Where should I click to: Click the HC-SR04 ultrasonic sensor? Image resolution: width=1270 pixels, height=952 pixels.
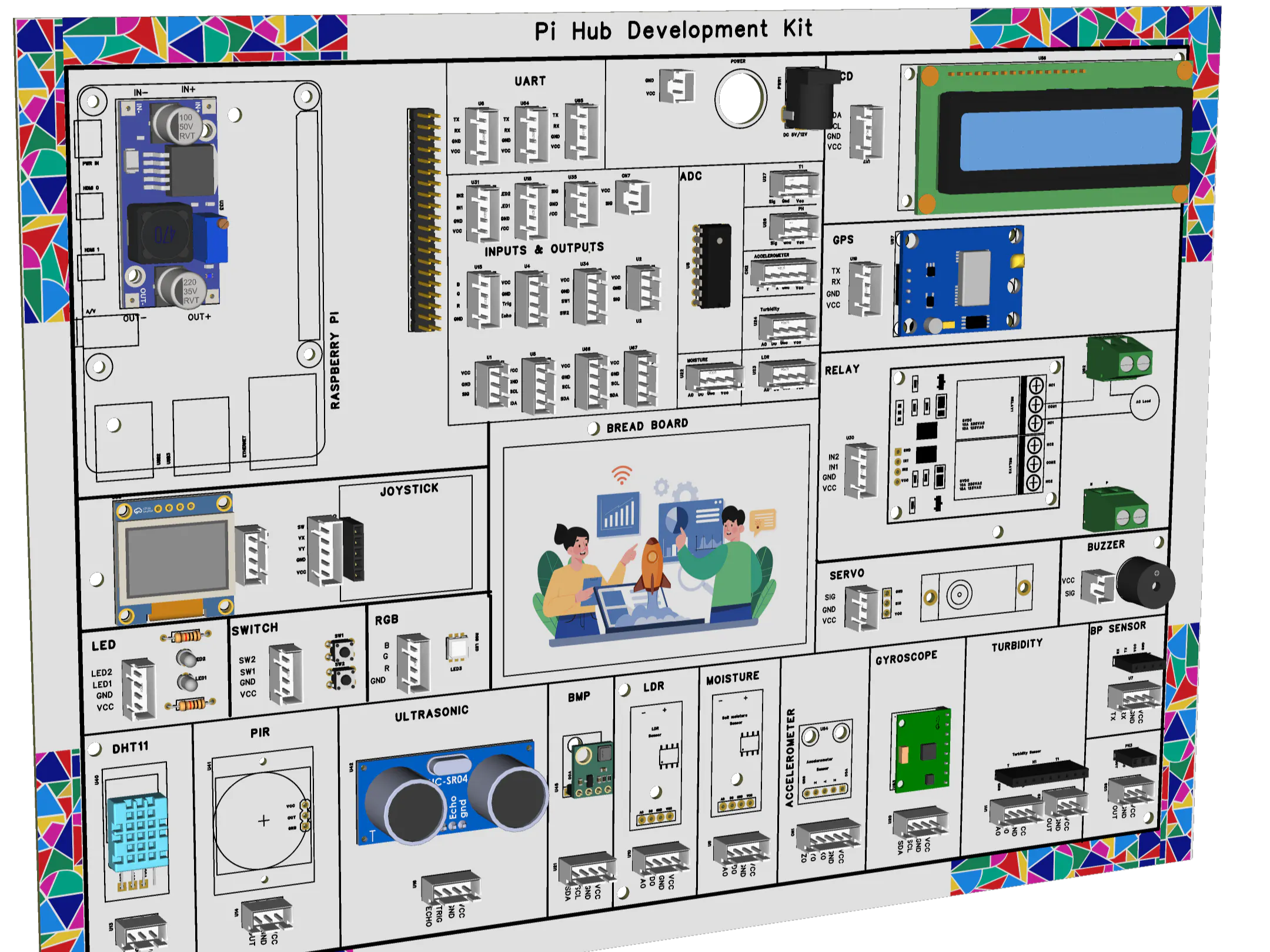pos(451,792)
